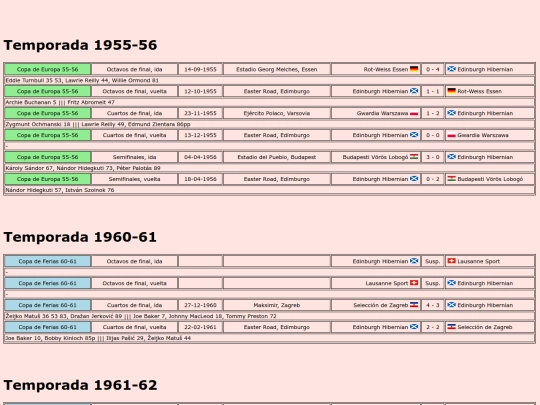Click Swiss flag beside Lausanne Sport ida row

click(451, 261)
